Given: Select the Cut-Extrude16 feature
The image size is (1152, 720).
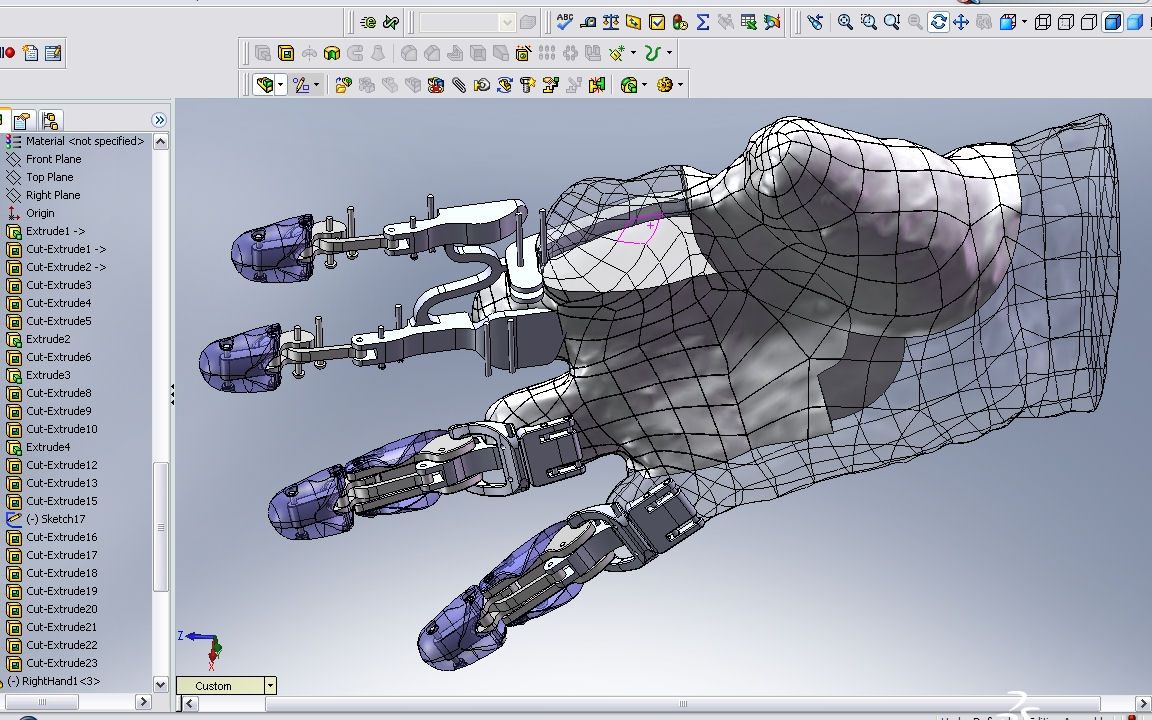Looking at the screenshot, I should click(x=62, y=537).
